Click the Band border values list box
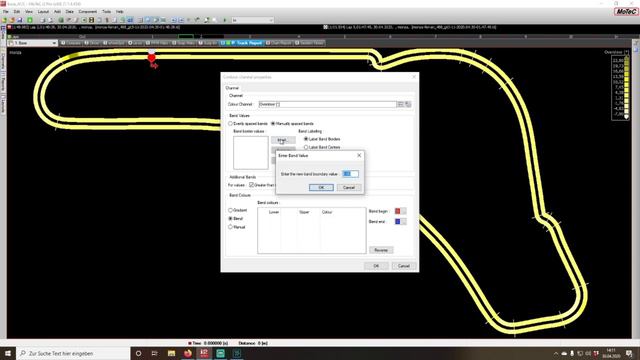Screen dimensions: 640x360 (x=251, y=153)
